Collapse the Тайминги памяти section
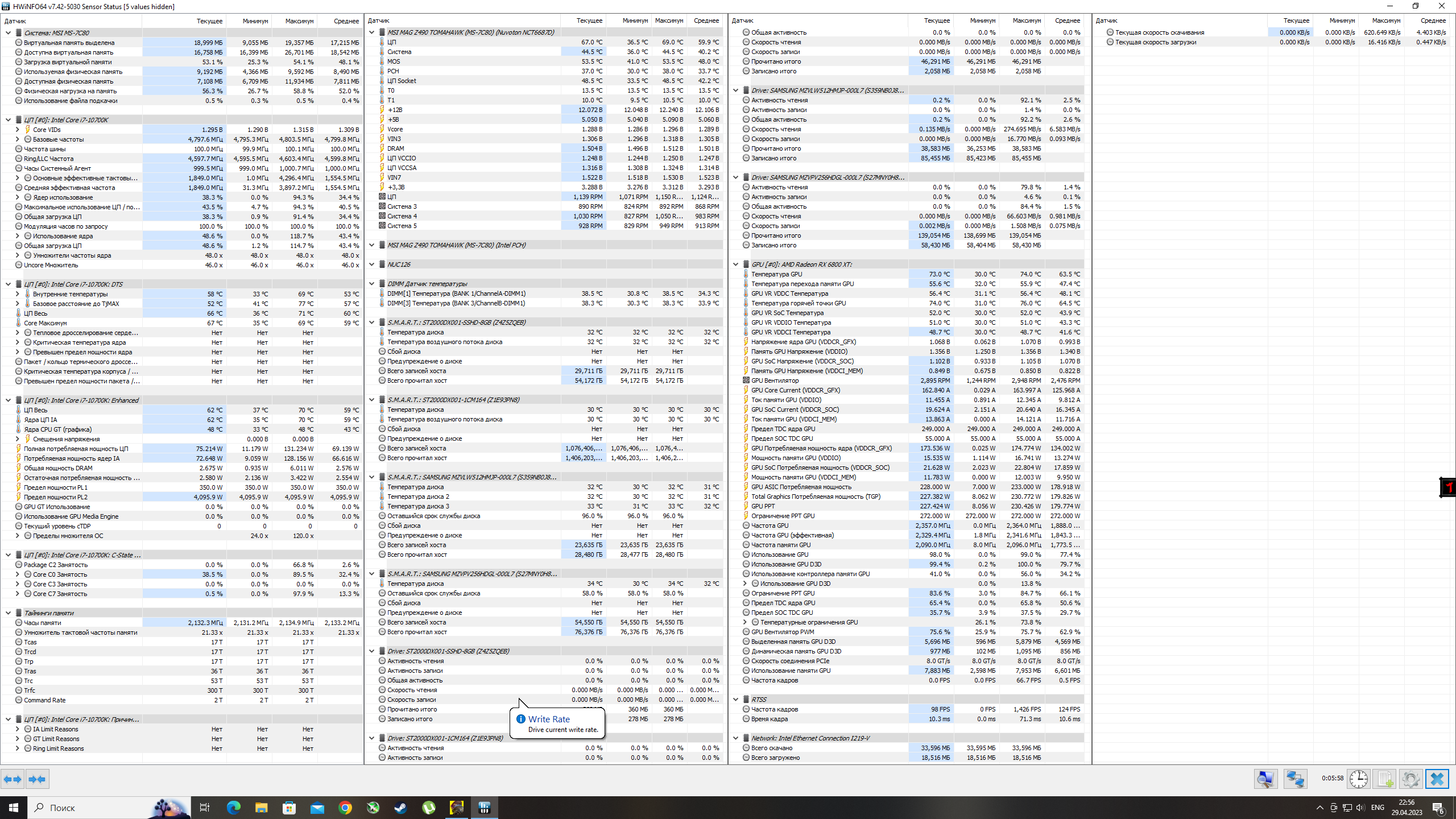This screenshot has width=1456, height=819. click(8, 613)
